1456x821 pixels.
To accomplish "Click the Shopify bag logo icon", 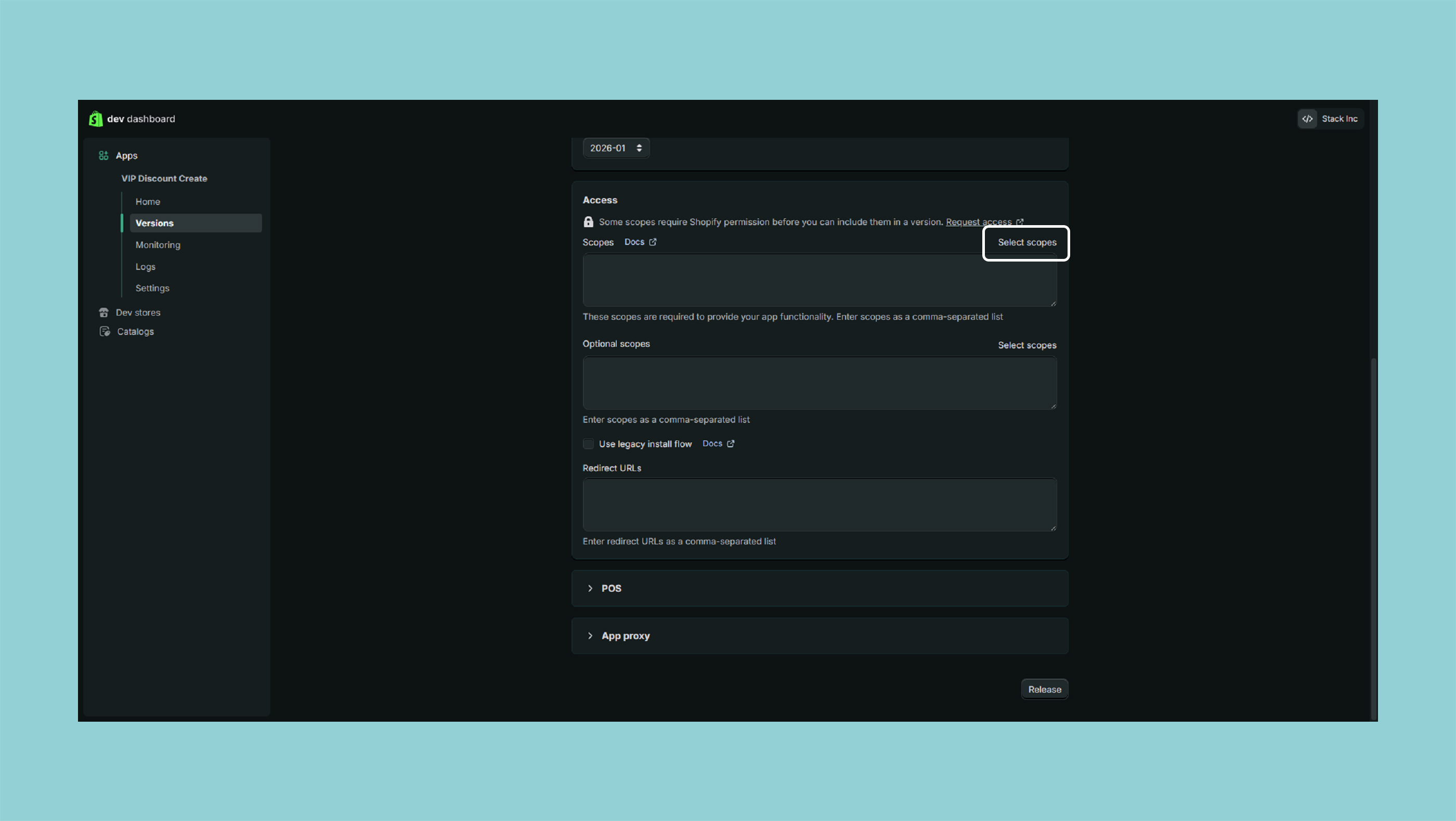I will coord(96,119).
